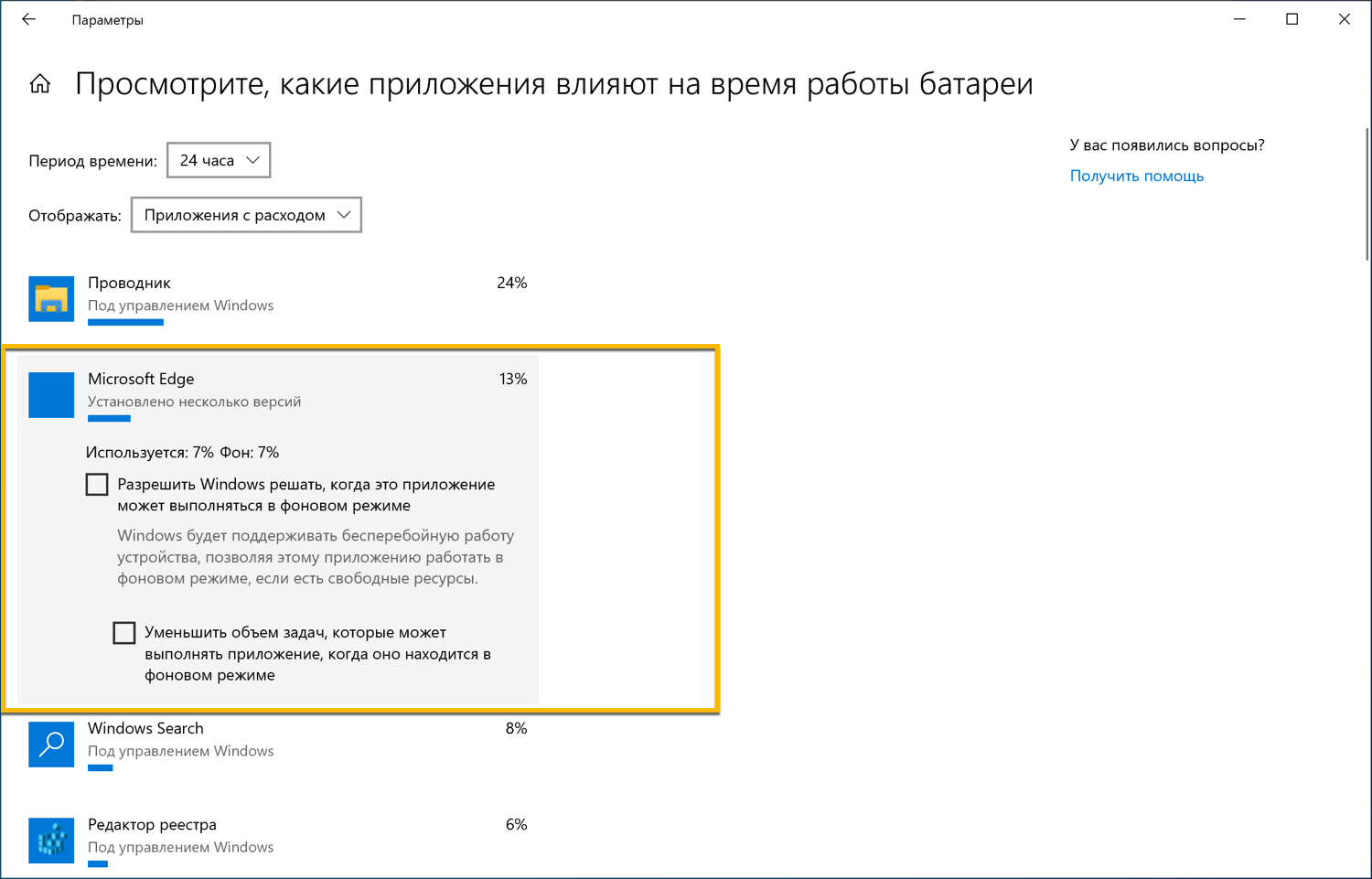The height and width of the screenshot is (879, 1372).
Task: Expand the Windows Search entry details
Action: [274, 745]
